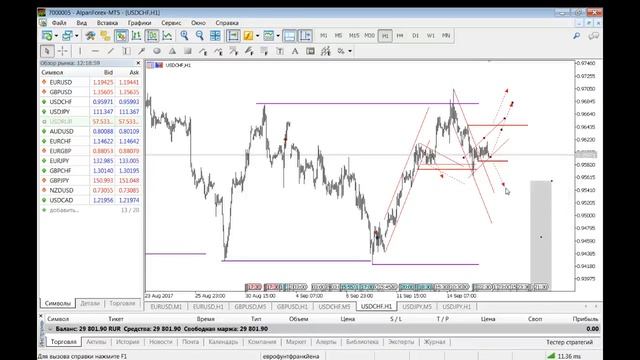This screenshot has height=360, width=640.
Task: Open the Журнал terminal tab
Action: (434, 342)
